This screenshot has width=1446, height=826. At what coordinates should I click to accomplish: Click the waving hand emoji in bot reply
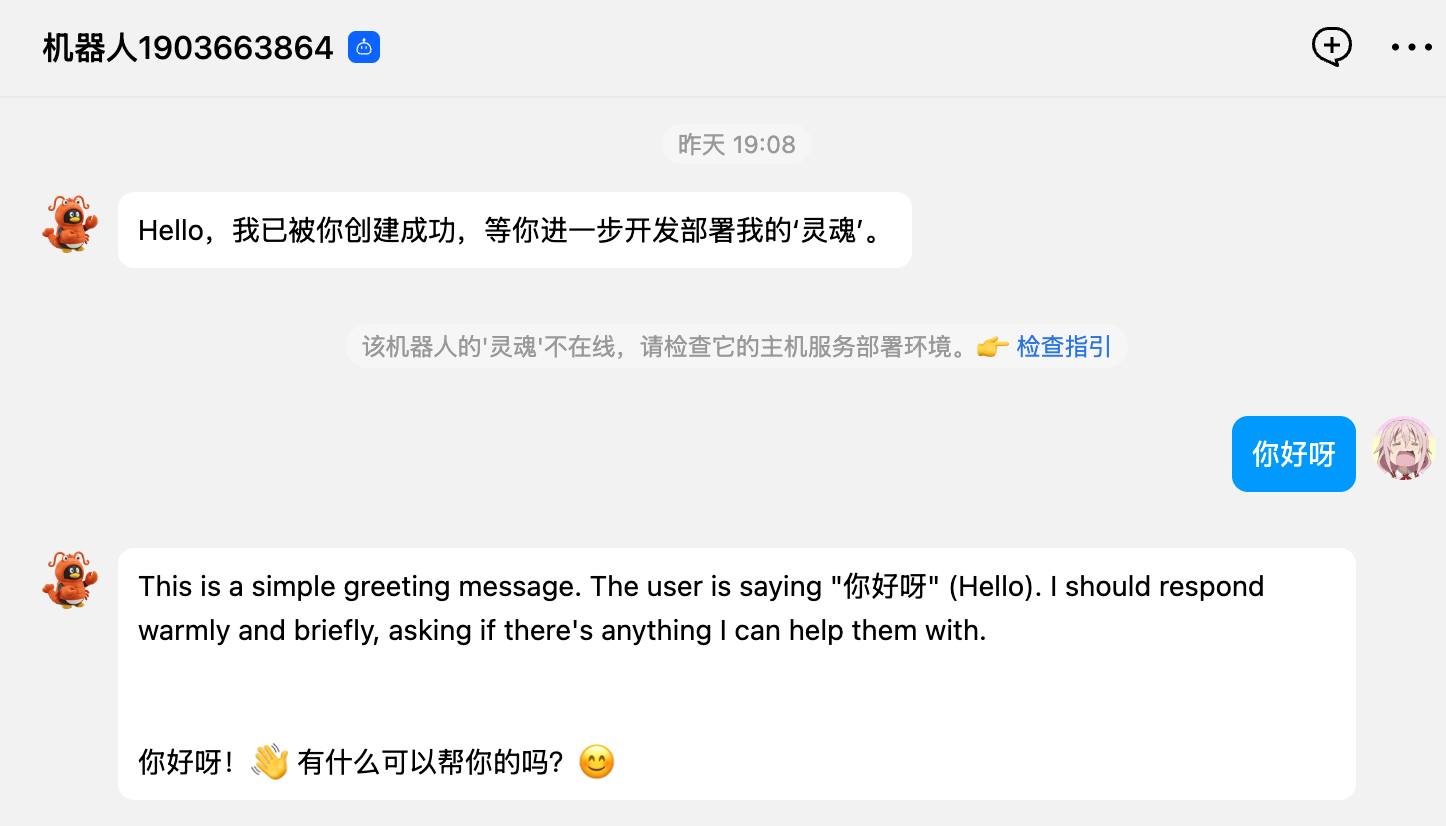click(269, 763)
